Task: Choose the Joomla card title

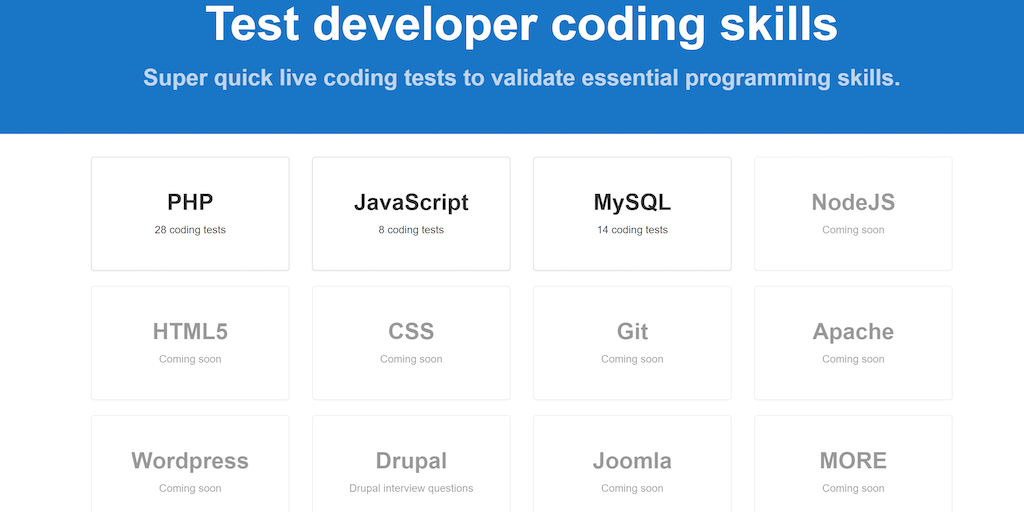Action: 632,461
